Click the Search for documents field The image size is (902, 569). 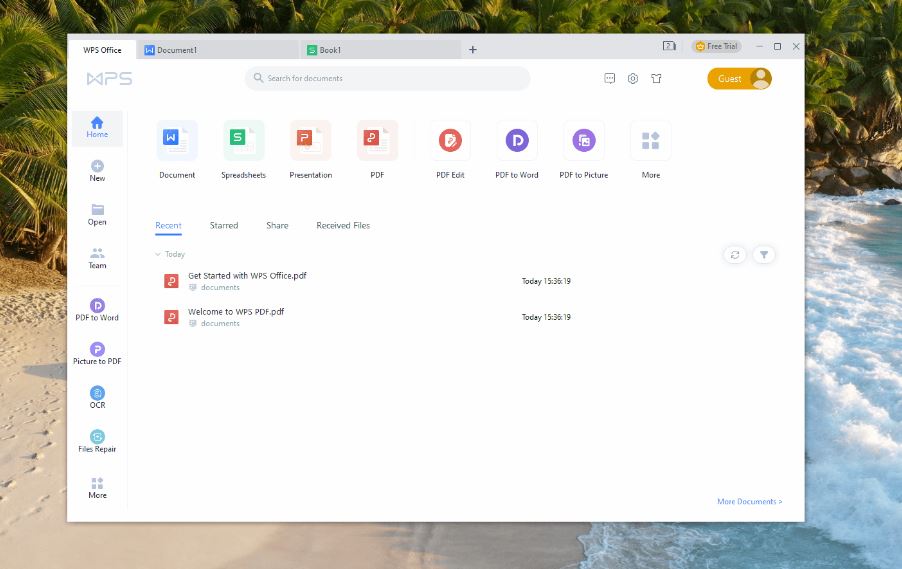(387, 78)
